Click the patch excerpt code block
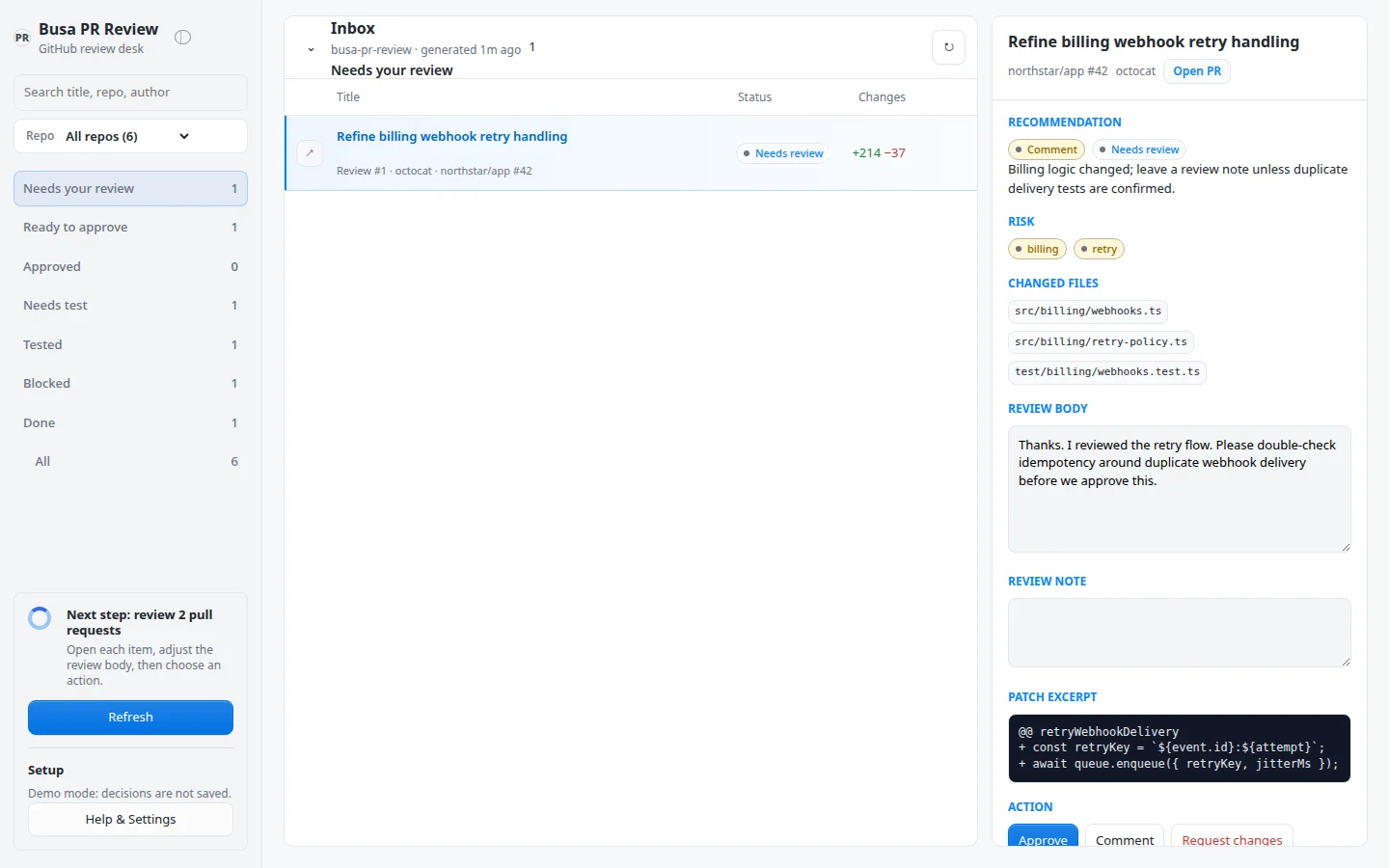 pos(1179,748)
